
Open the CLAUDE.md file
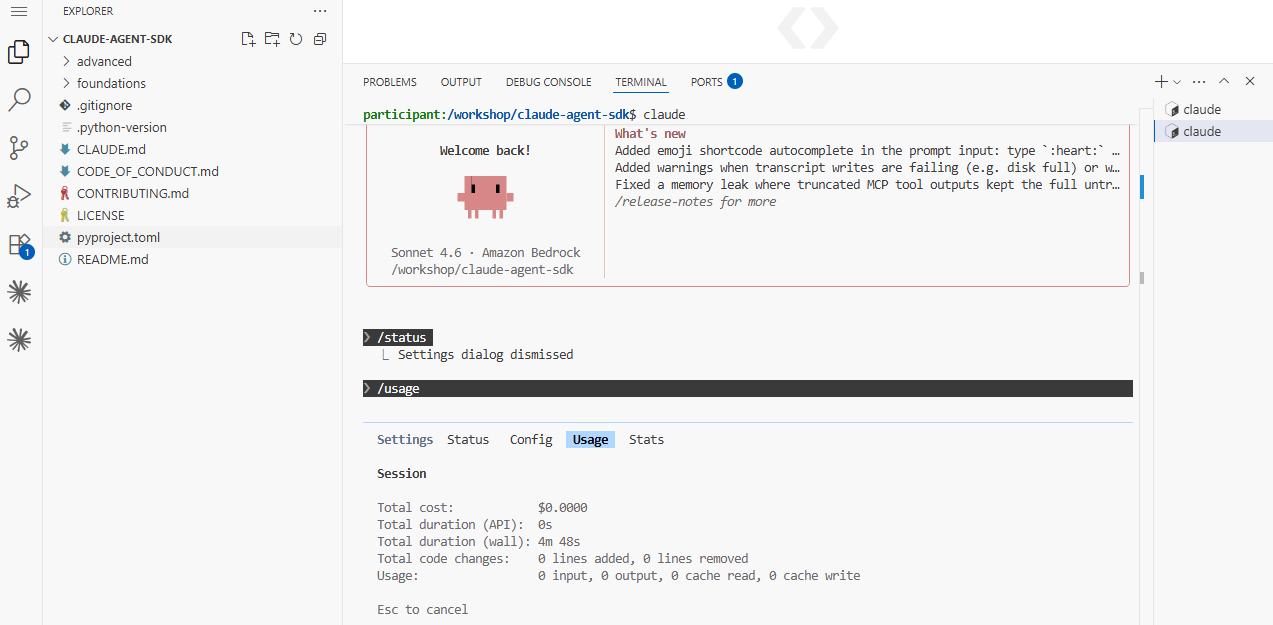(192, 149)
